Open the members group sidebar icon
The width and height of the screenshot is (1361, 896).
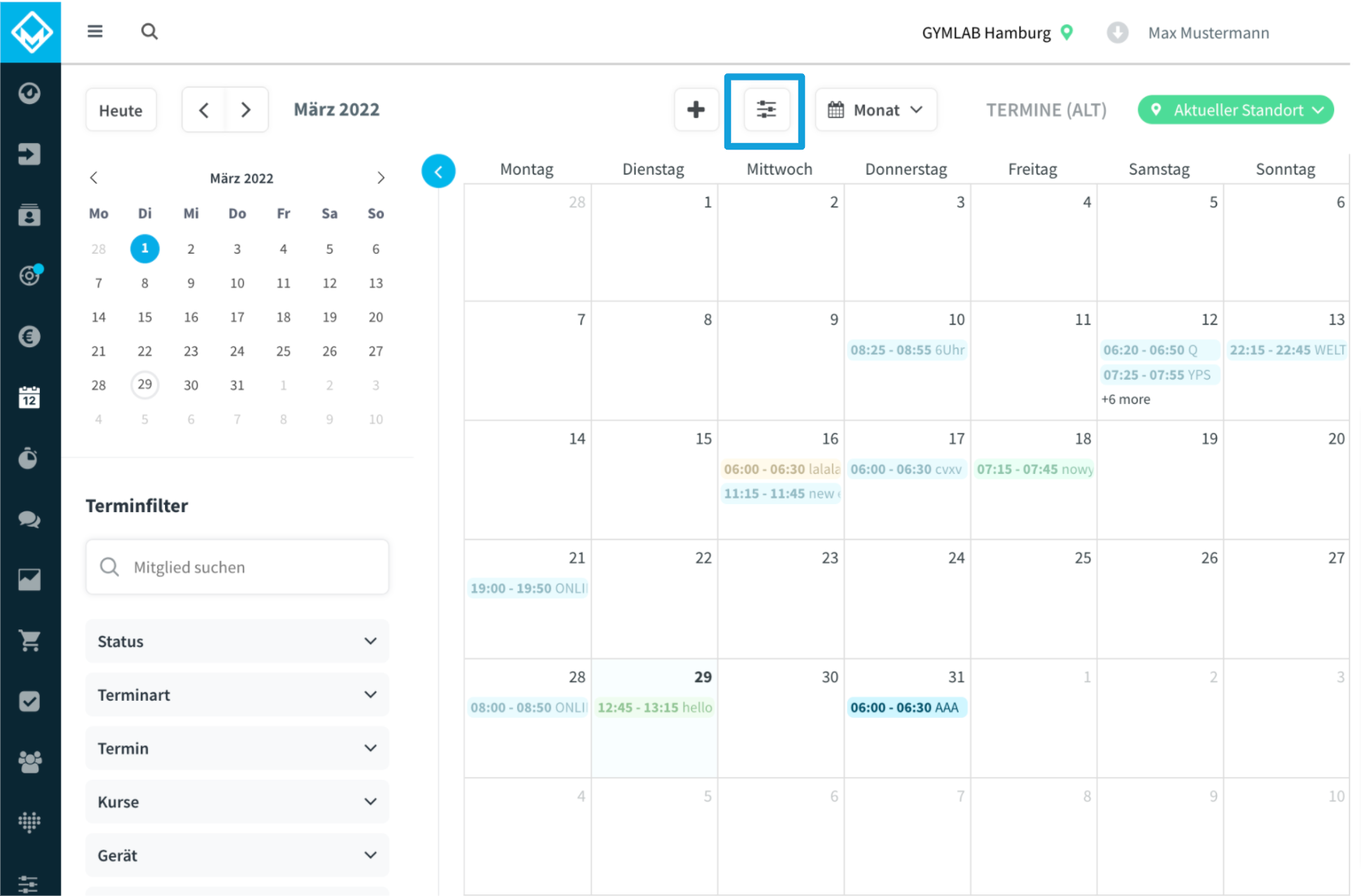click(29, 762)
